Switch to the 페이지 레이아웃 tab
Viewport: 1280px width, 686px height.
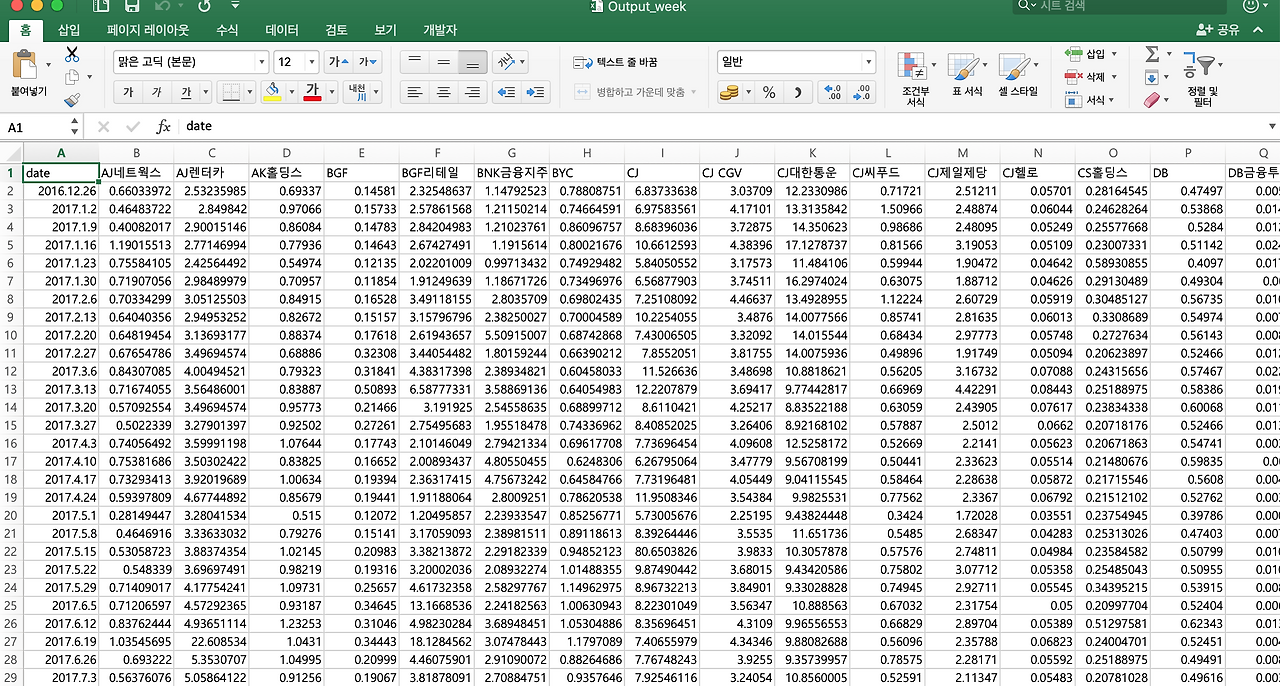pyautogui.click(x=148, y=31)
